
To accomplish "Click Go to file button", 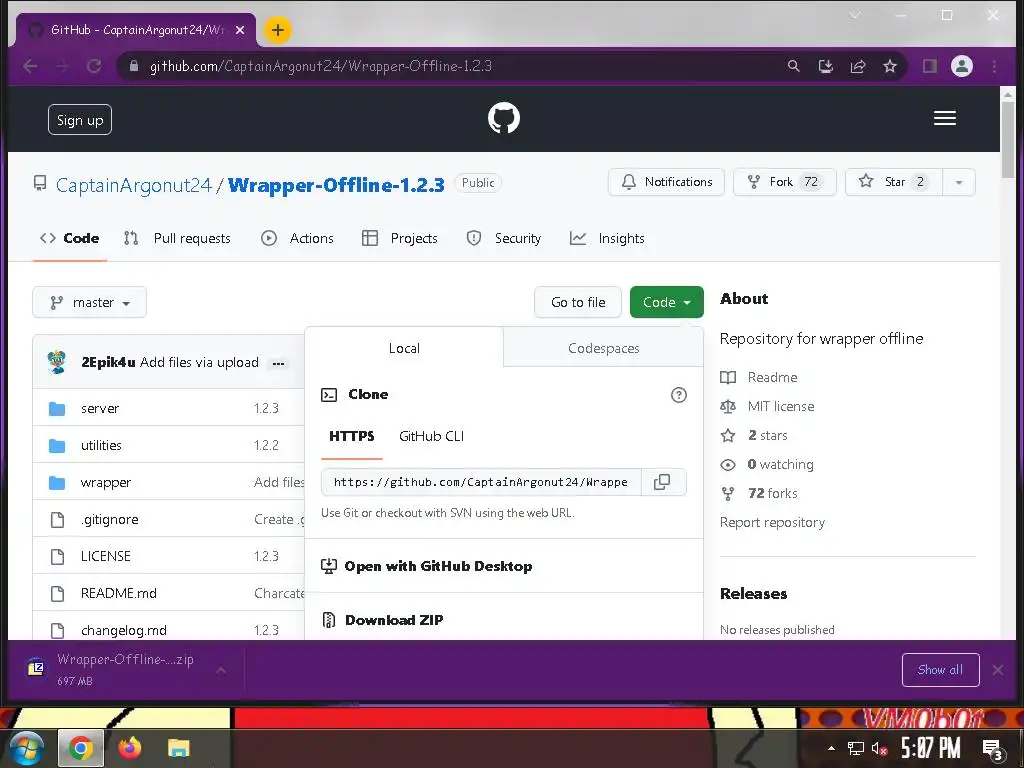I will pyautogui.click(x=578, y=302).
